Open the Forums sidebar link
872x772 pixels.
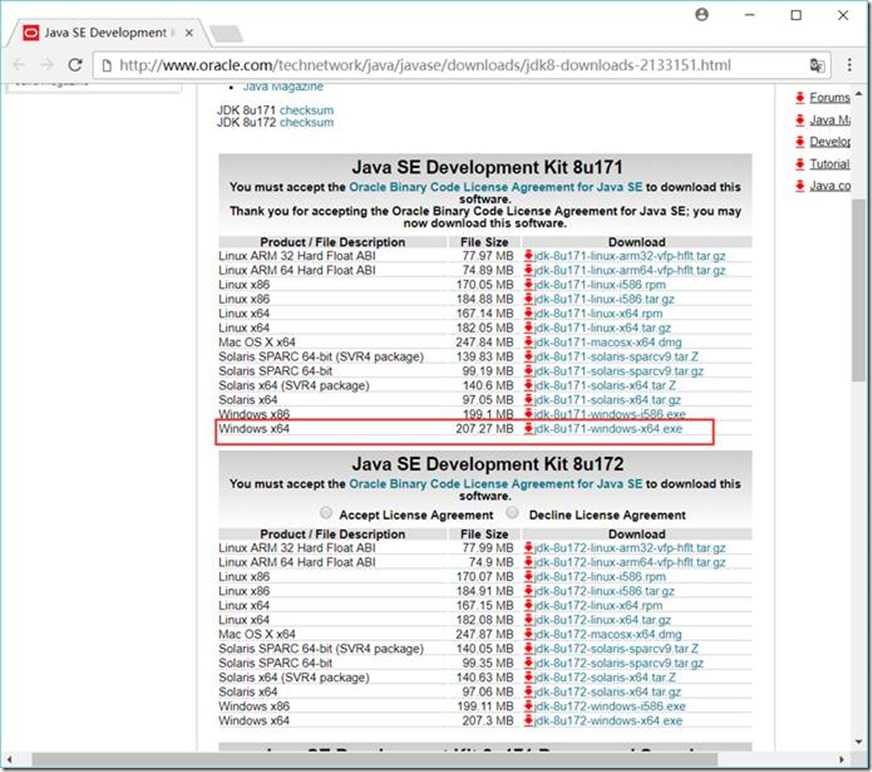pyautogui.click(x=829, y=98)
